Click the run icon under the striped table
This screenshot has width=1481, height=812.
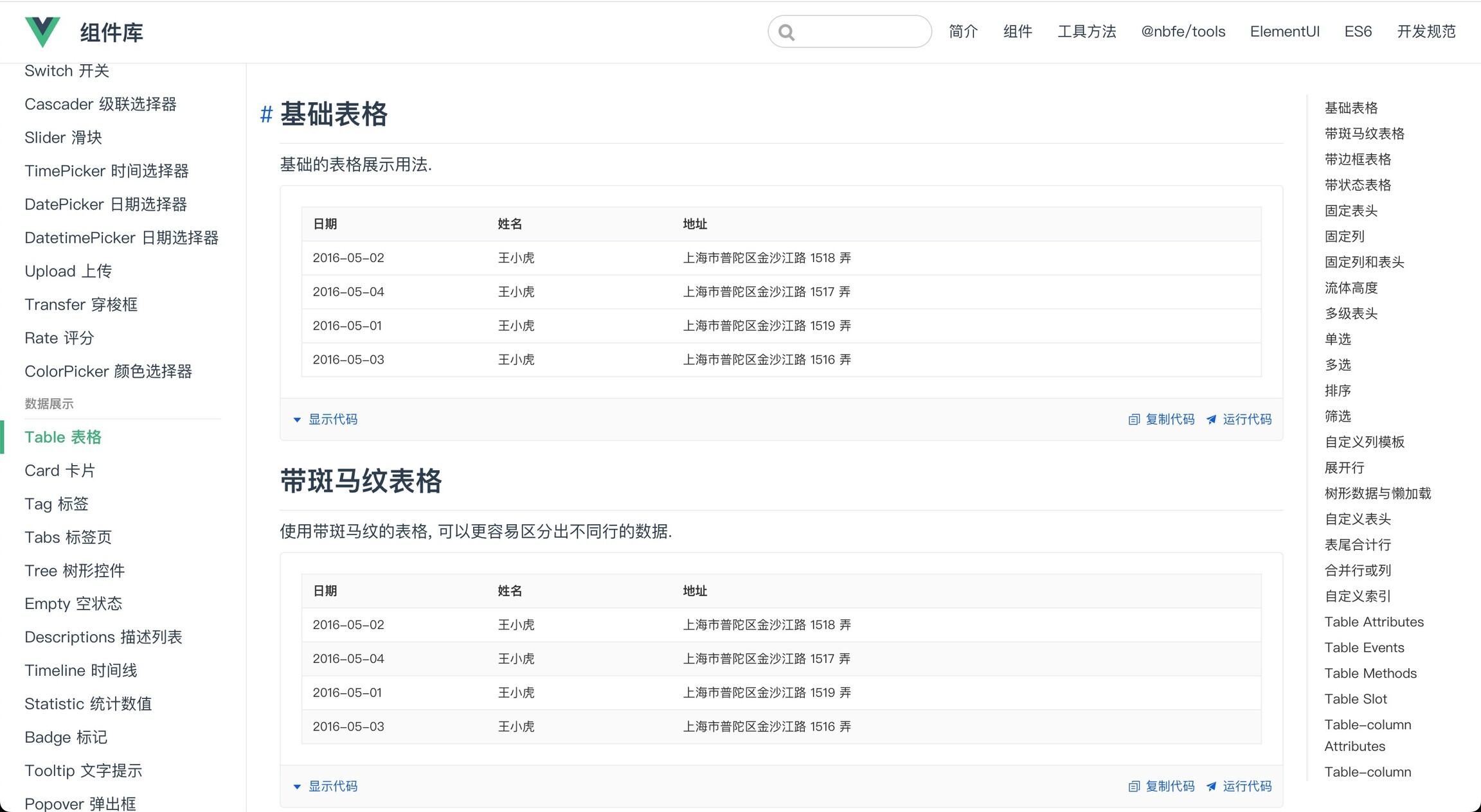1212,786
